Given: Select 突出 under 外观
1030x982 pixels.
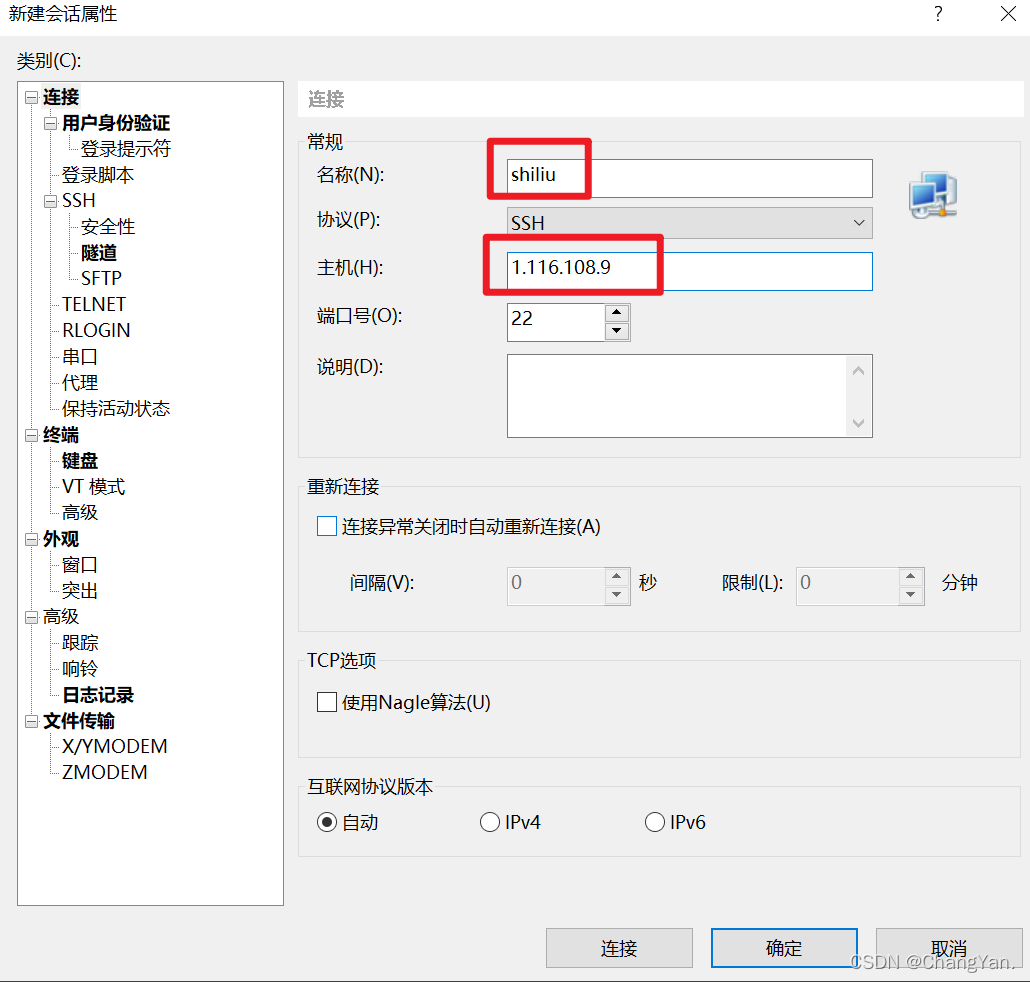Looking at the screenshot, I should (x=79, y=591).
